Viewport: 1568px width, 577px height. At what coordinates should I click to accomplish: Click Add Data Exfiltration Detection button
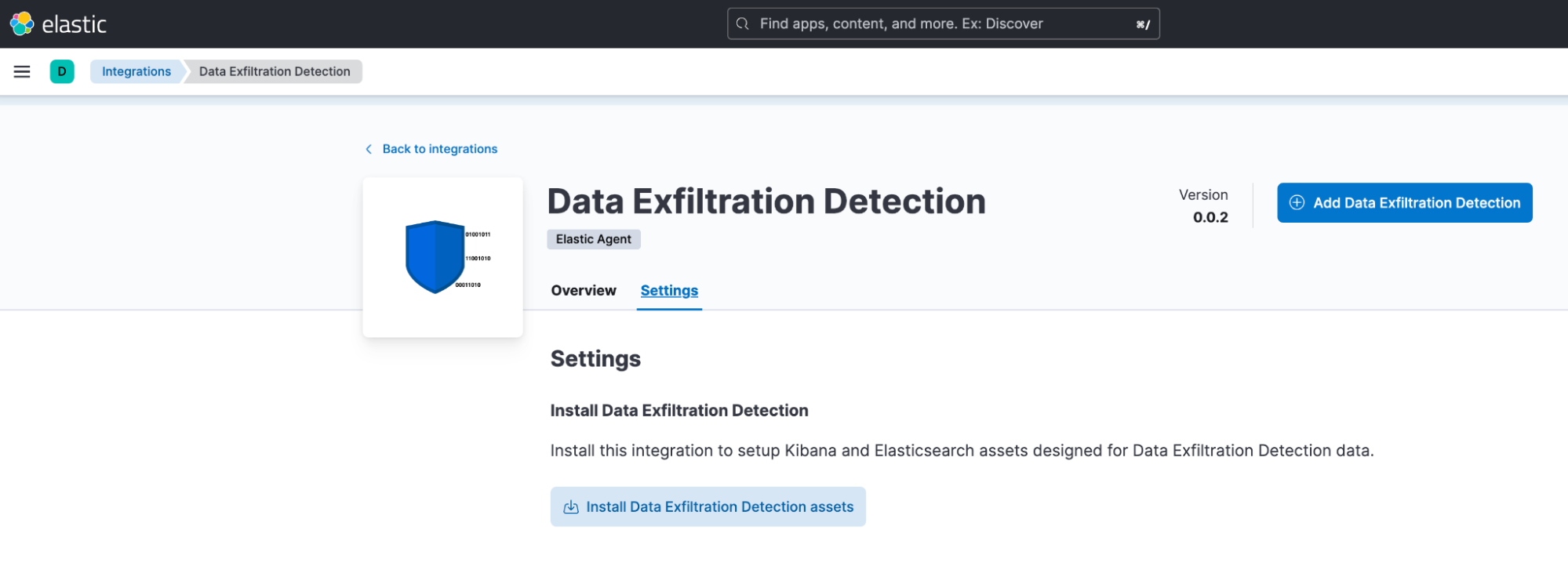(x=1404, y=202)
